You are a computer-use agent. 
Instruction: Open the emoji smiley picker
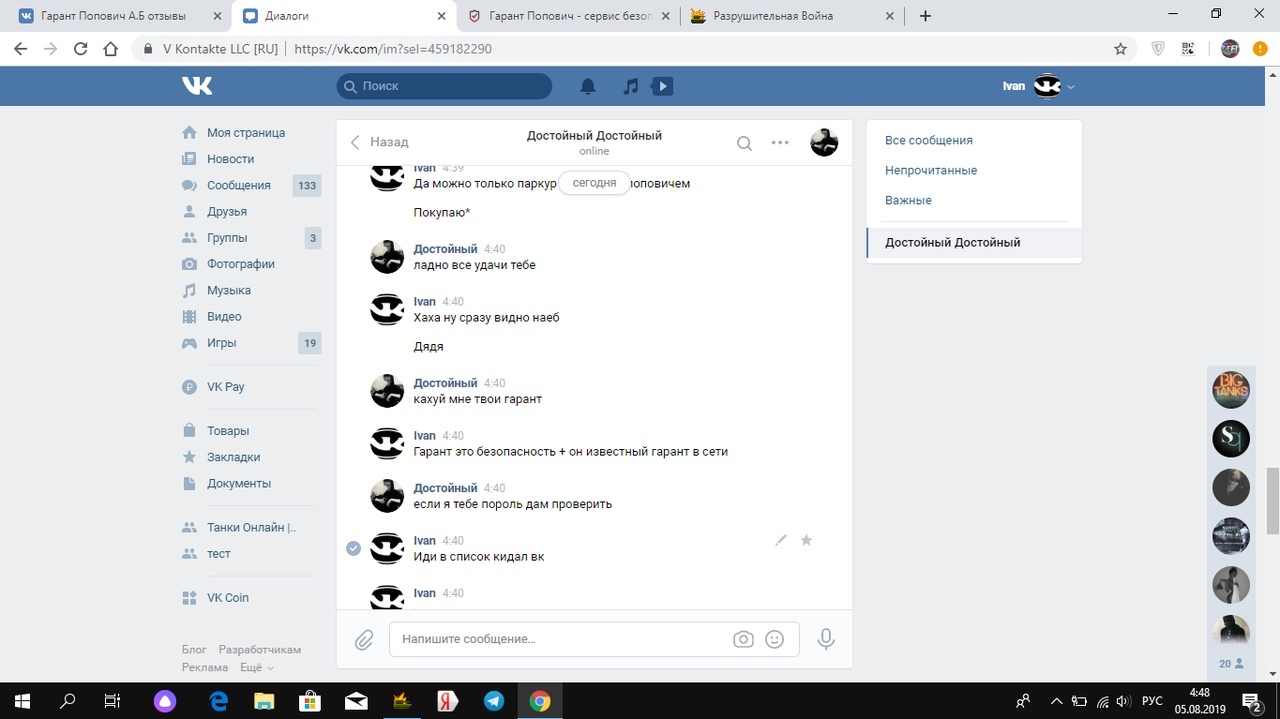click(x=774, y=639)
